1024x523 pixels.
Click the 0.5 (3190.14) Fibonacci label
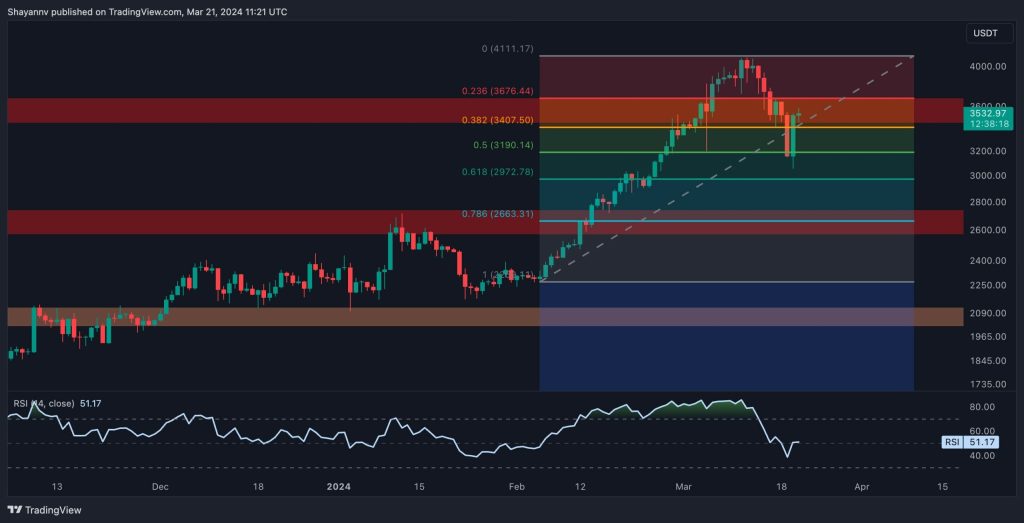(504, 145)
